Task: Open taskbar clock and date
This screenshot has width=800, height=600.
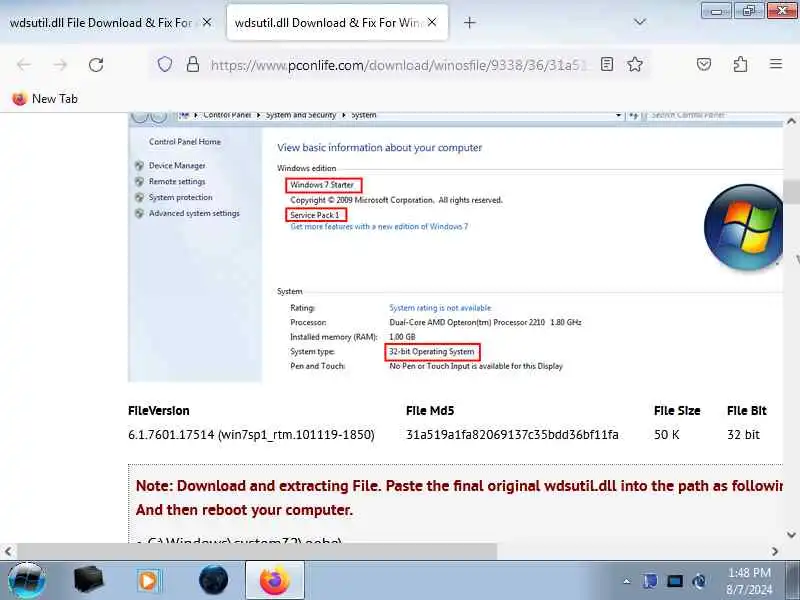Action: pos(749,581)
